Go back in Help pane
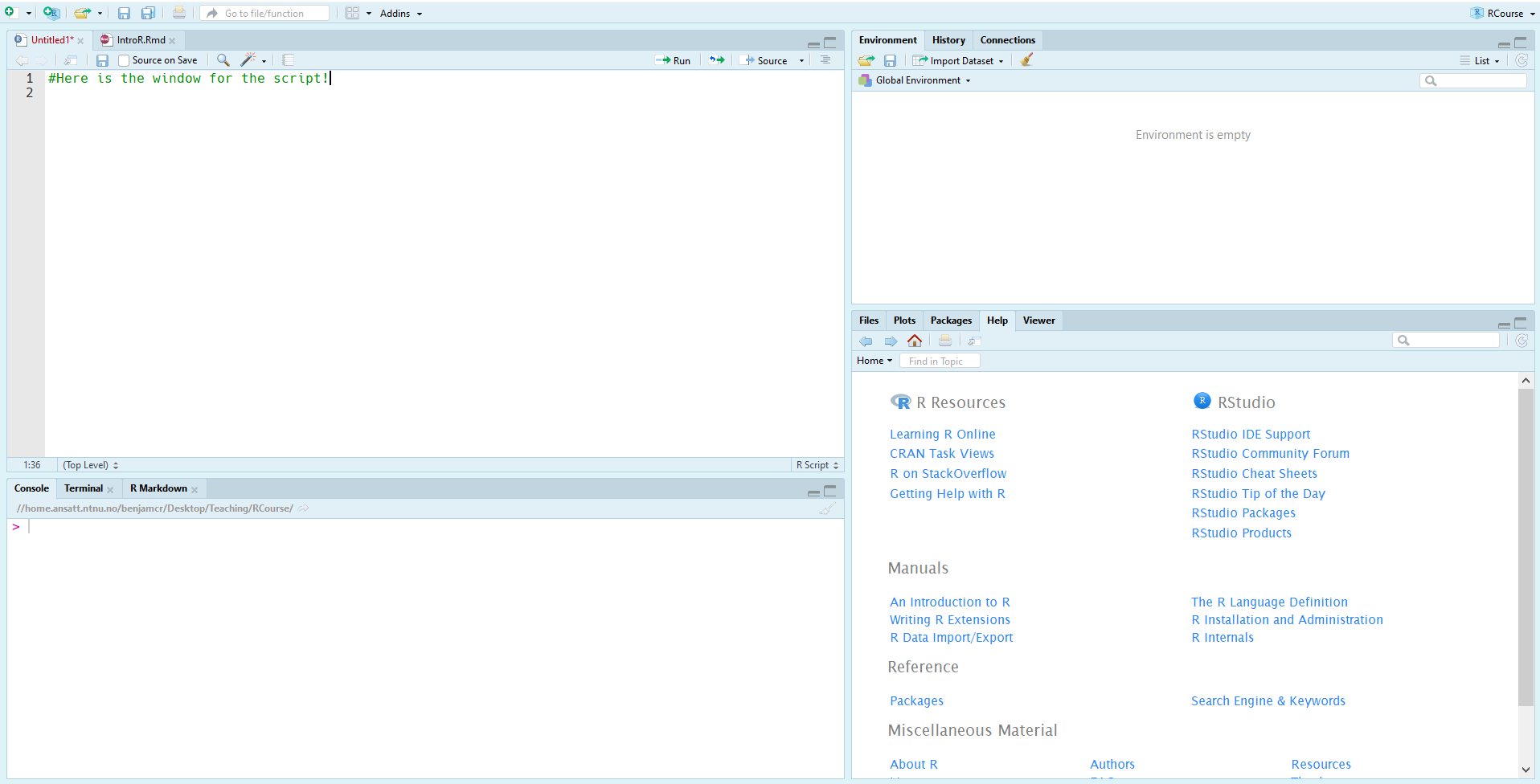The image size is (1540, 784). tap(866, 341)
